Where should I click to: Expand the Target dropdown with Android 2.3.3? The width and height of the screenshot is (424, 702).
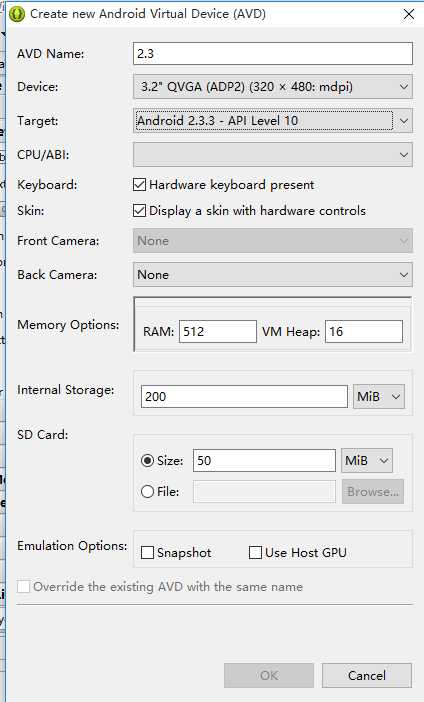coord(273,120)
